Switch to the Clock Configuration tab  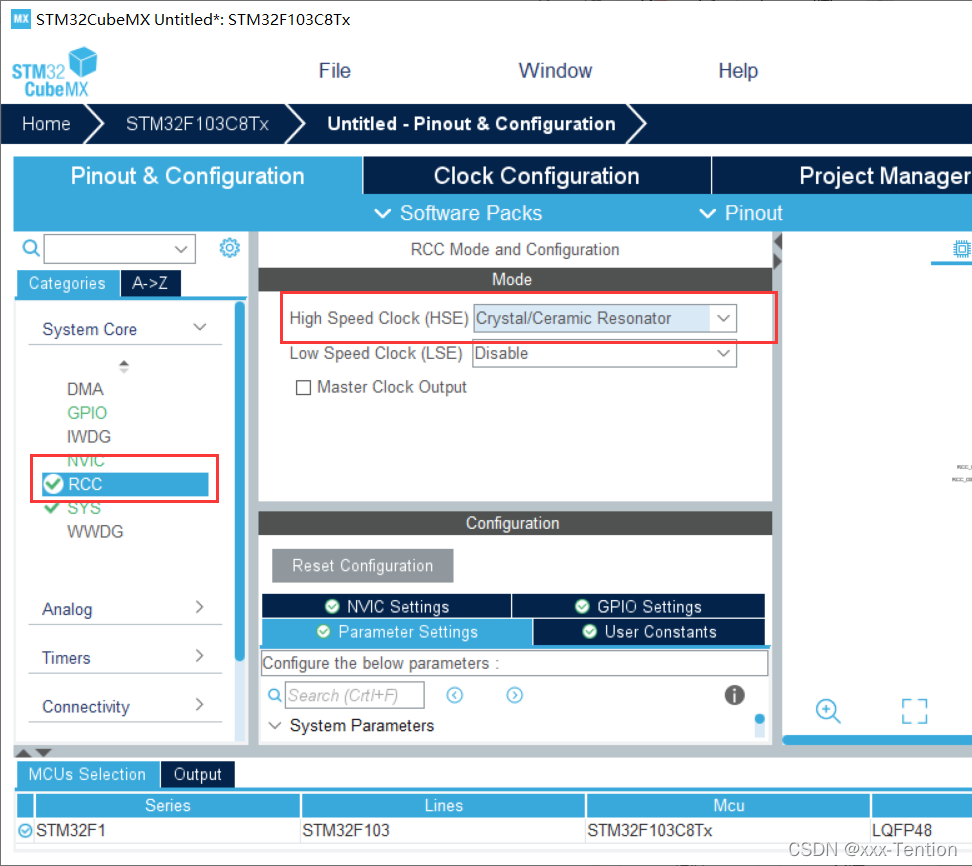[x=537, y=175]
